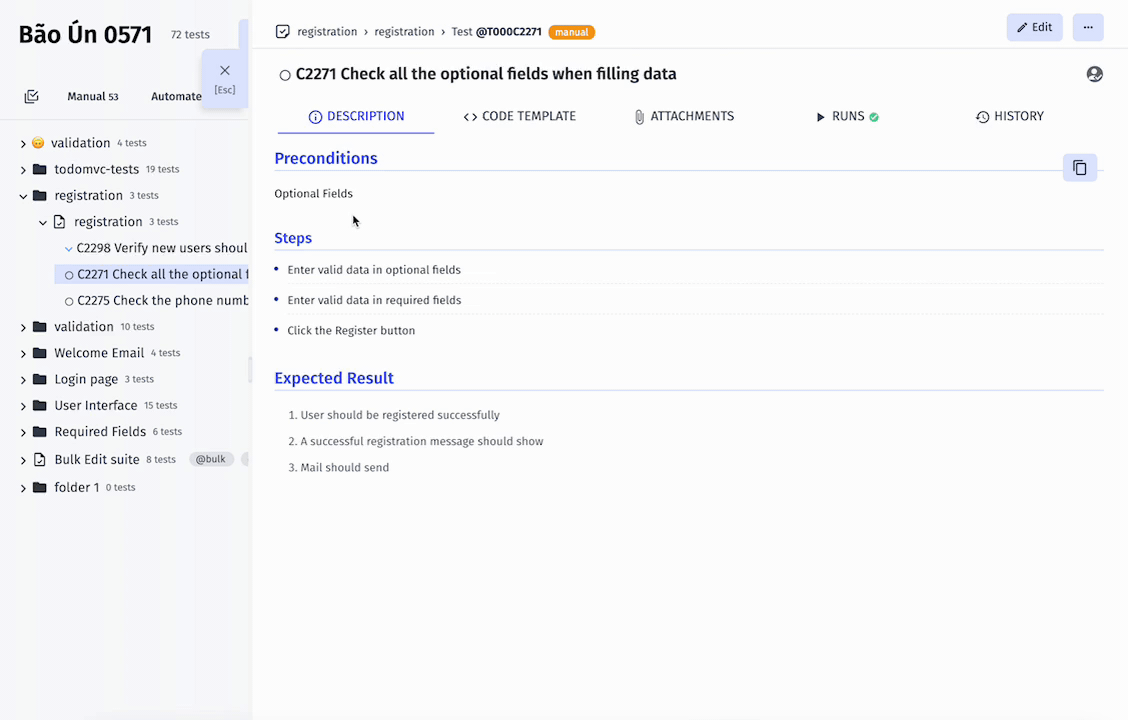Open the ATTACHMENTS tab
1128x720 pixels.
coord(684,117)
